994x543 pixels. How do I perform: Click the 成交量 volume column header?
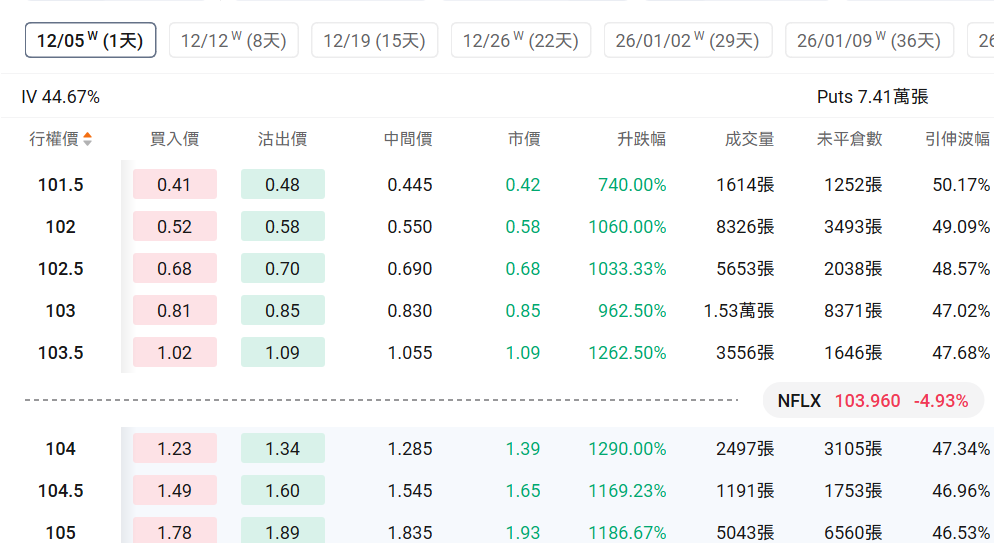(x=749, y=139)
